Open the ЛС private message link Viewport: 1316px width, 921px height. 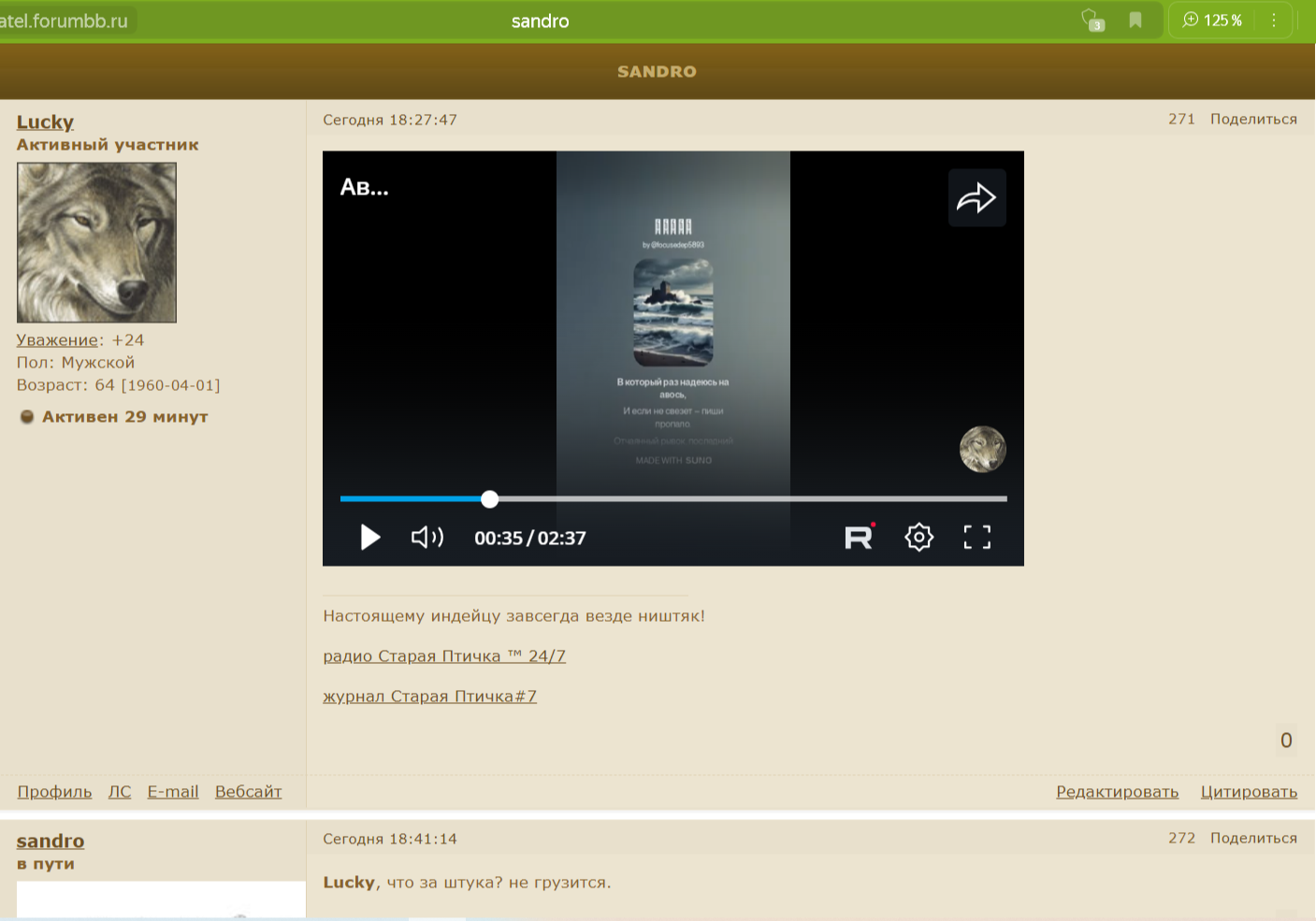(120, 792)
